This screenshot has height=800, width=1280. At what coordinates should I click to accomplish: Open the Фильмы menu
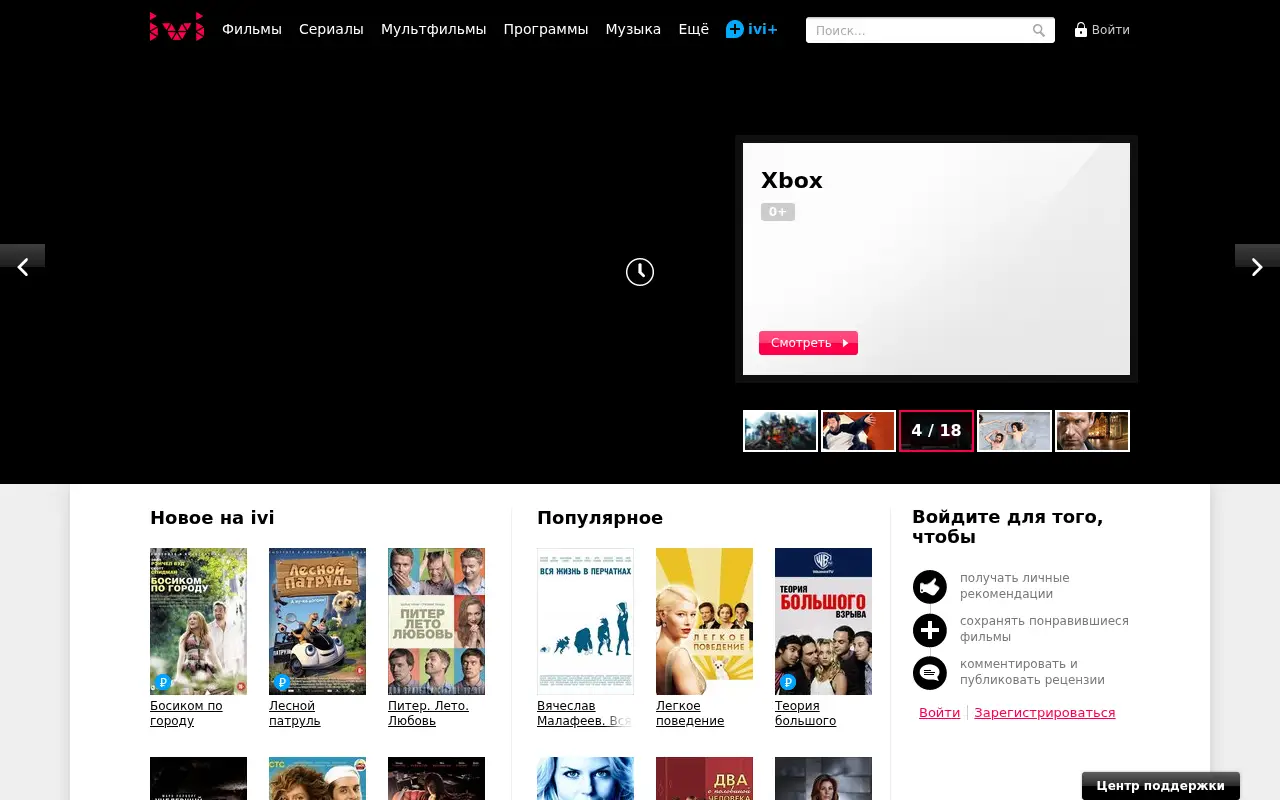pos(252,29)
